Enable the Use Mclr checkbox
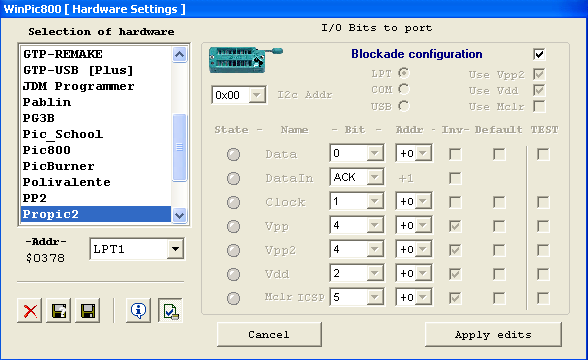Image resolution: width=588 pixels, height=360 pixels. 539,106
